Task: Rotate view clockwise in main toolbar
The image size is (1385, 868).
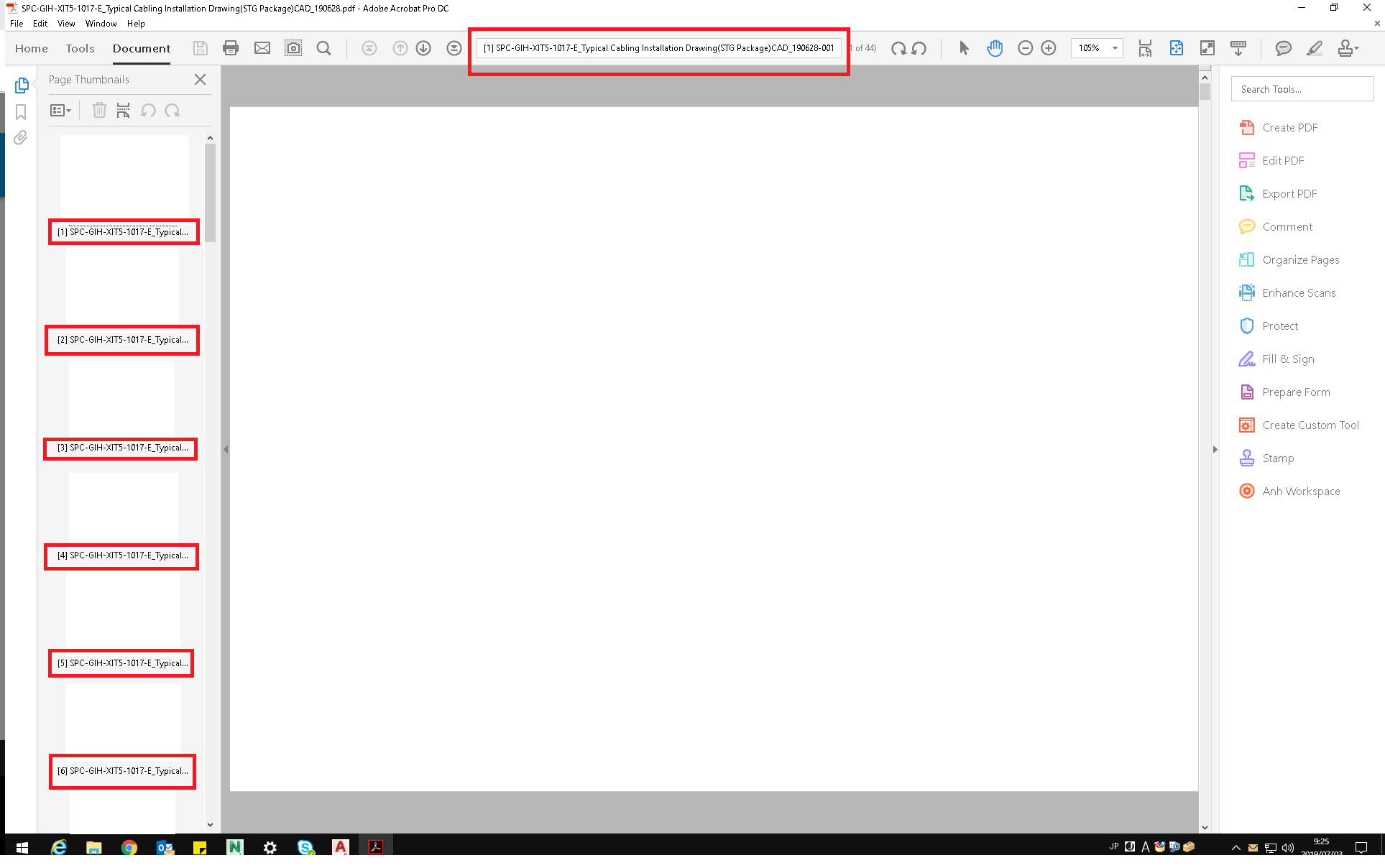Action: 898,48
